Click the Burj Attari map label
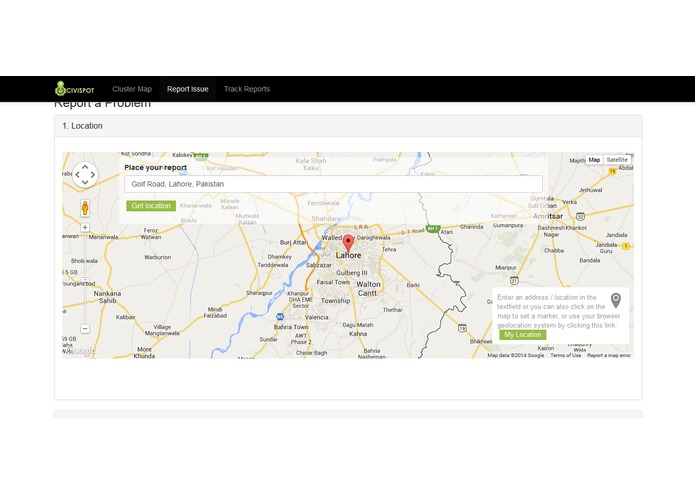The width and height of the screenshot is (695, 494). coord(293,242)
